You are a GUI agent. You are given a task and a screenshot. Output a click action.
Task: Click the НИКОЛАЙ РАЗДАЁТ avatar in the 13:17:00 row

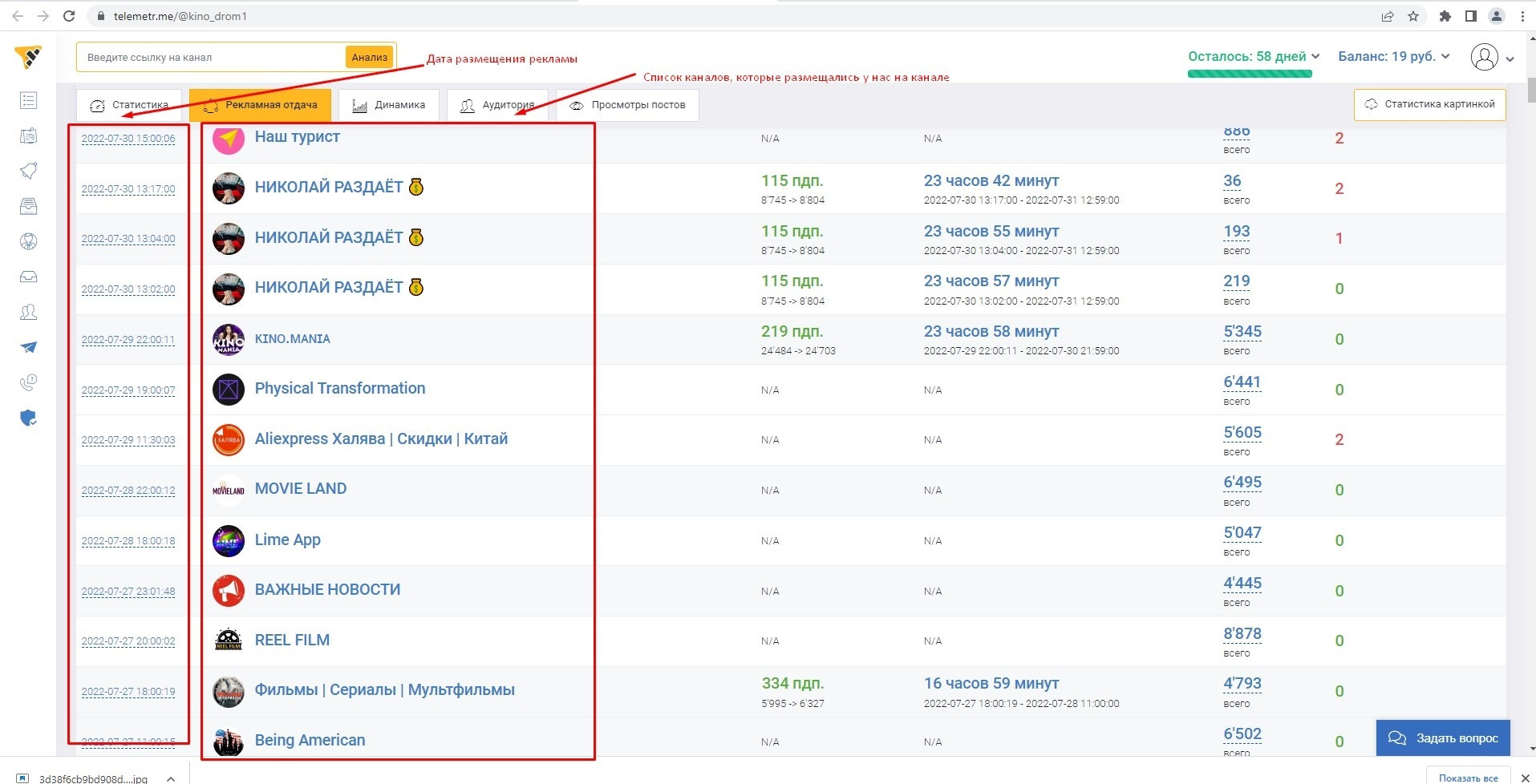click(229, 188)
